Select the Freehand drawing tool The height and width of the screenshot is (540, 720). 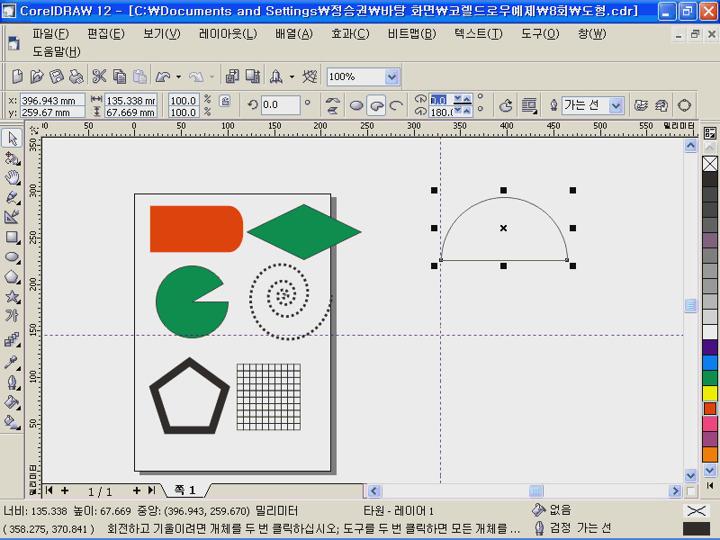tap(12, 197)
